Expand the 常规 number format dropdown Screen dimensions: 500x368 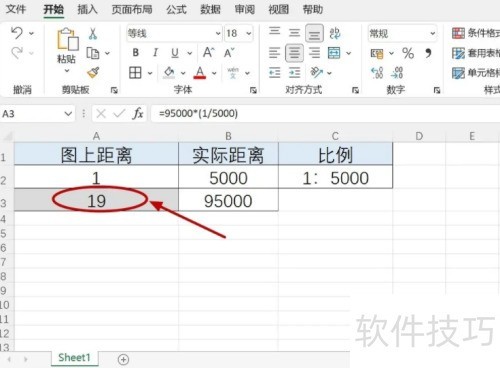click(432, 34)
